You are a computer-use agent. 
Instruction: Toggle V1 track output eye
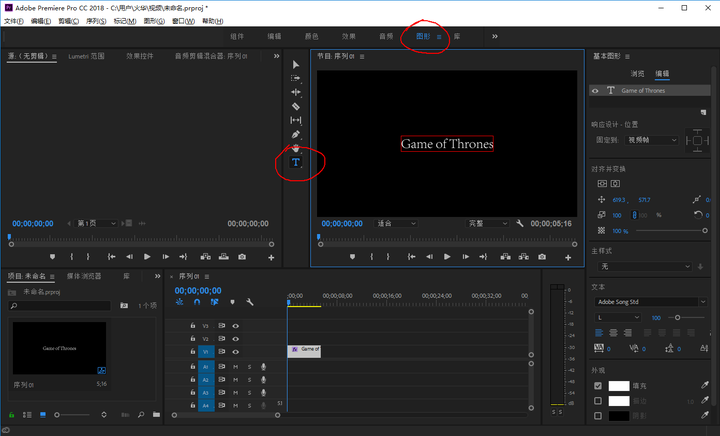[236, 352]
